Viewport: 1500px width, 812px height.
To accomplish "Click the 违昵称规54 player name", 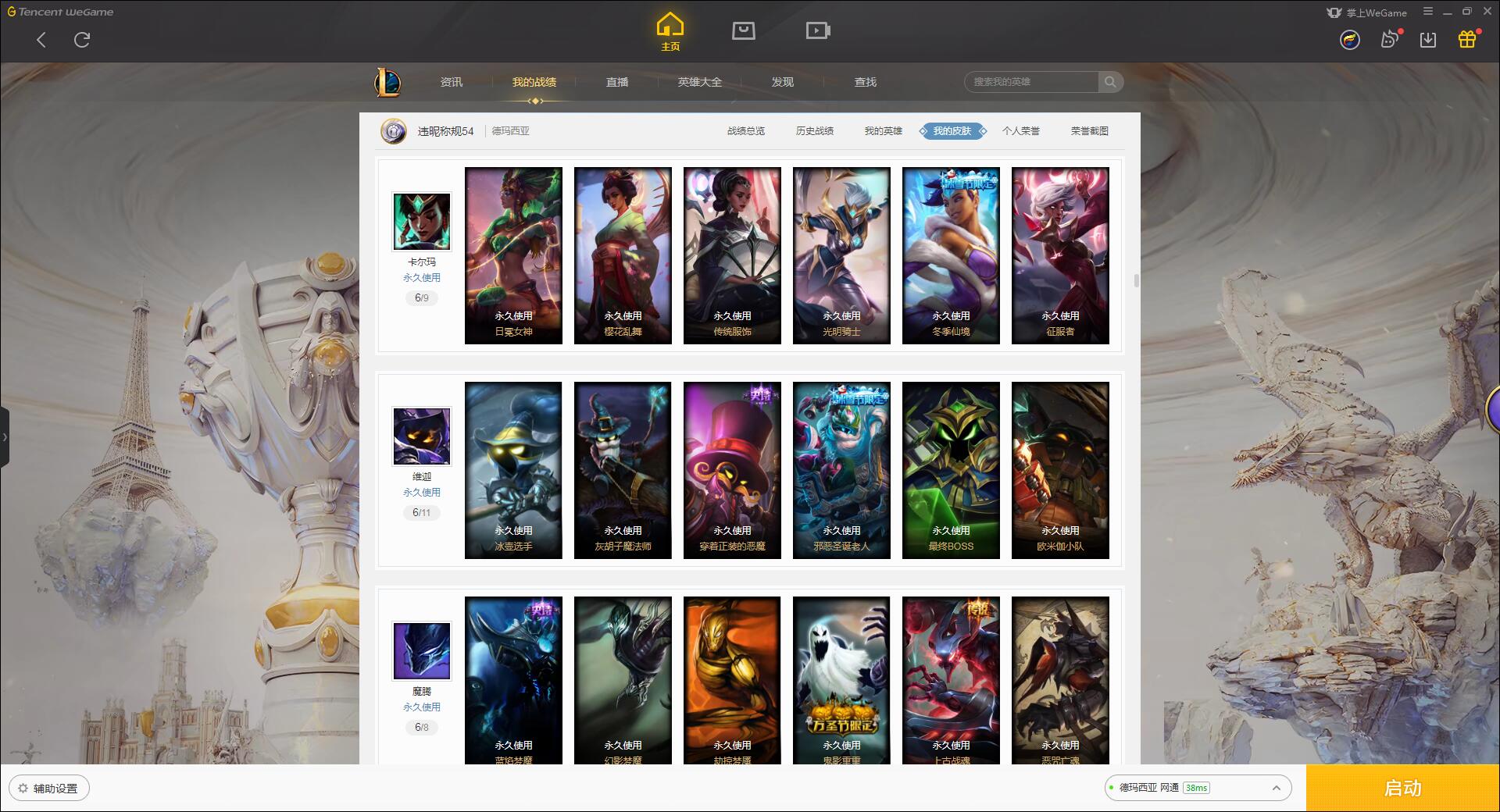I will [445, 131].
